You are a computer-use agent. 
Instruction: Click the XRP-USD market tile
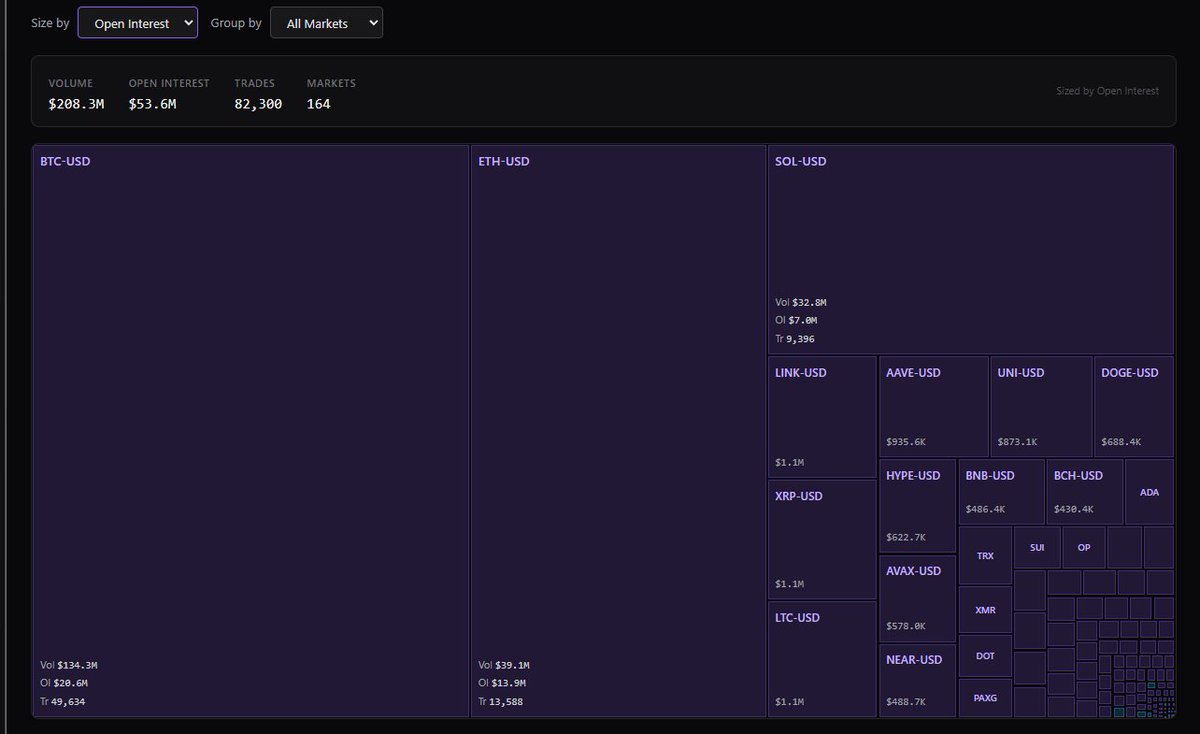tap(822, 540)
